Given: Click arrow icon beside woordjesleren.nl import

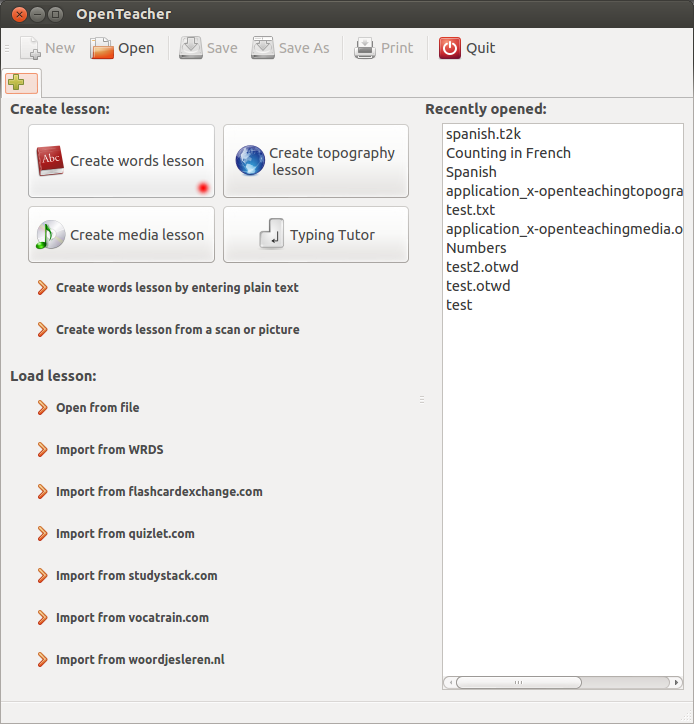Looking at the screenshot, I should (x=42, y=660).
